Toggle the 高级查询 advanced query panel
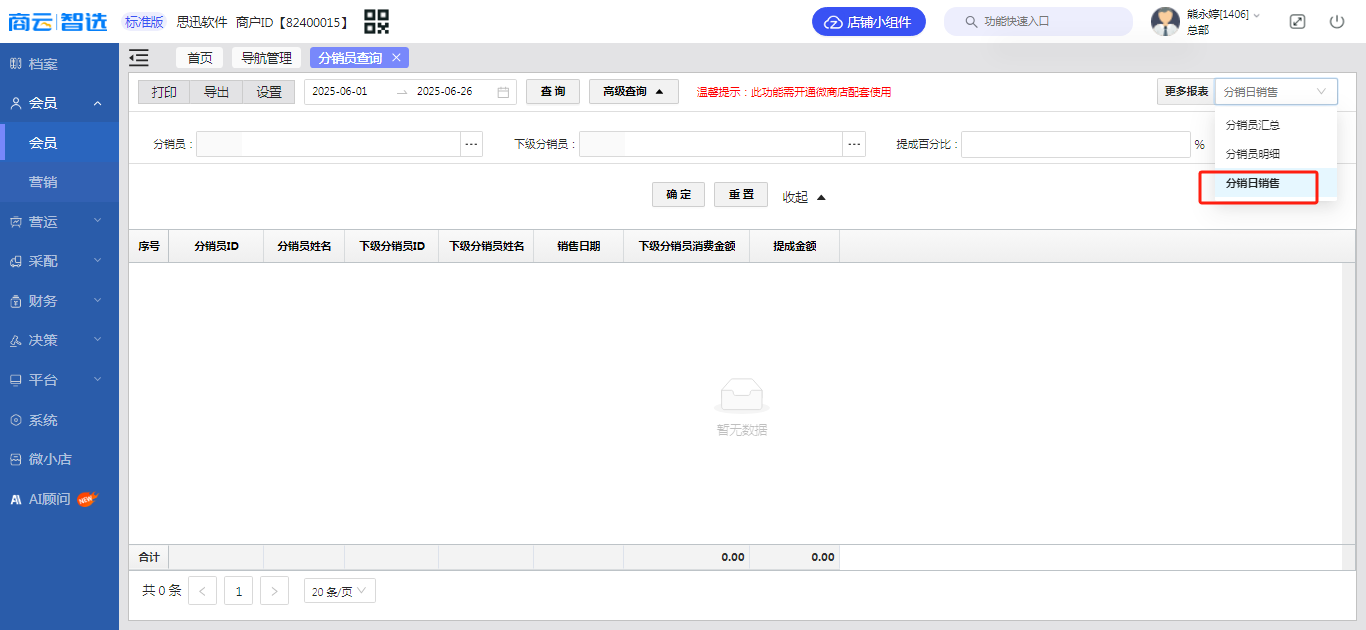 (x=634, y=92)
